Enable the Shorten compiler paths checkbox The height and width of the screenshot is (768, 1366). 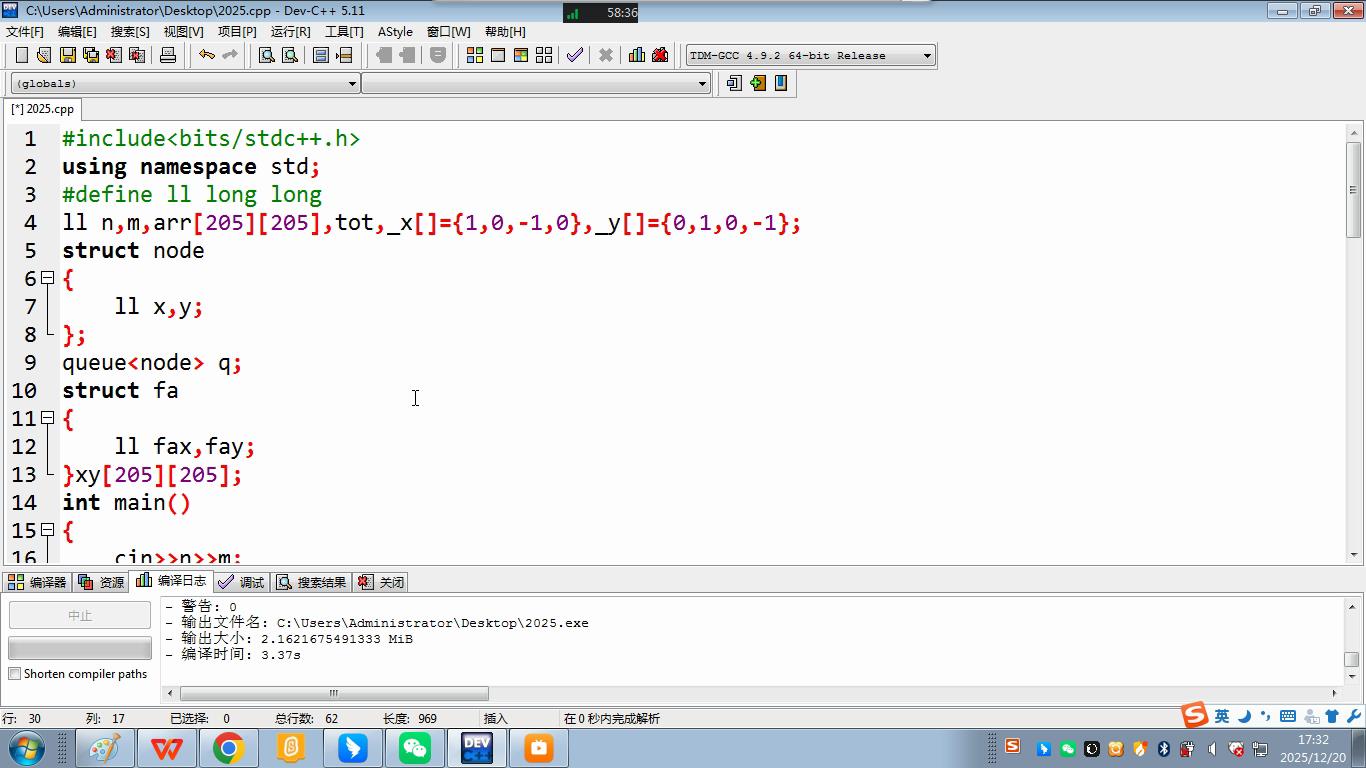click(15, 674)
